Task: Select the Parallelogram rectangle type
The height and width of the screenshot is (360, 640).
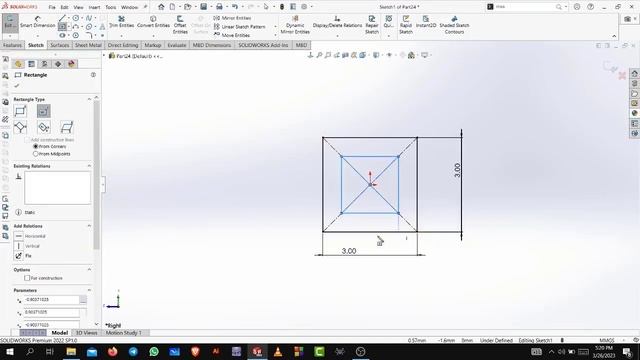Action: [x=67, y=127]
